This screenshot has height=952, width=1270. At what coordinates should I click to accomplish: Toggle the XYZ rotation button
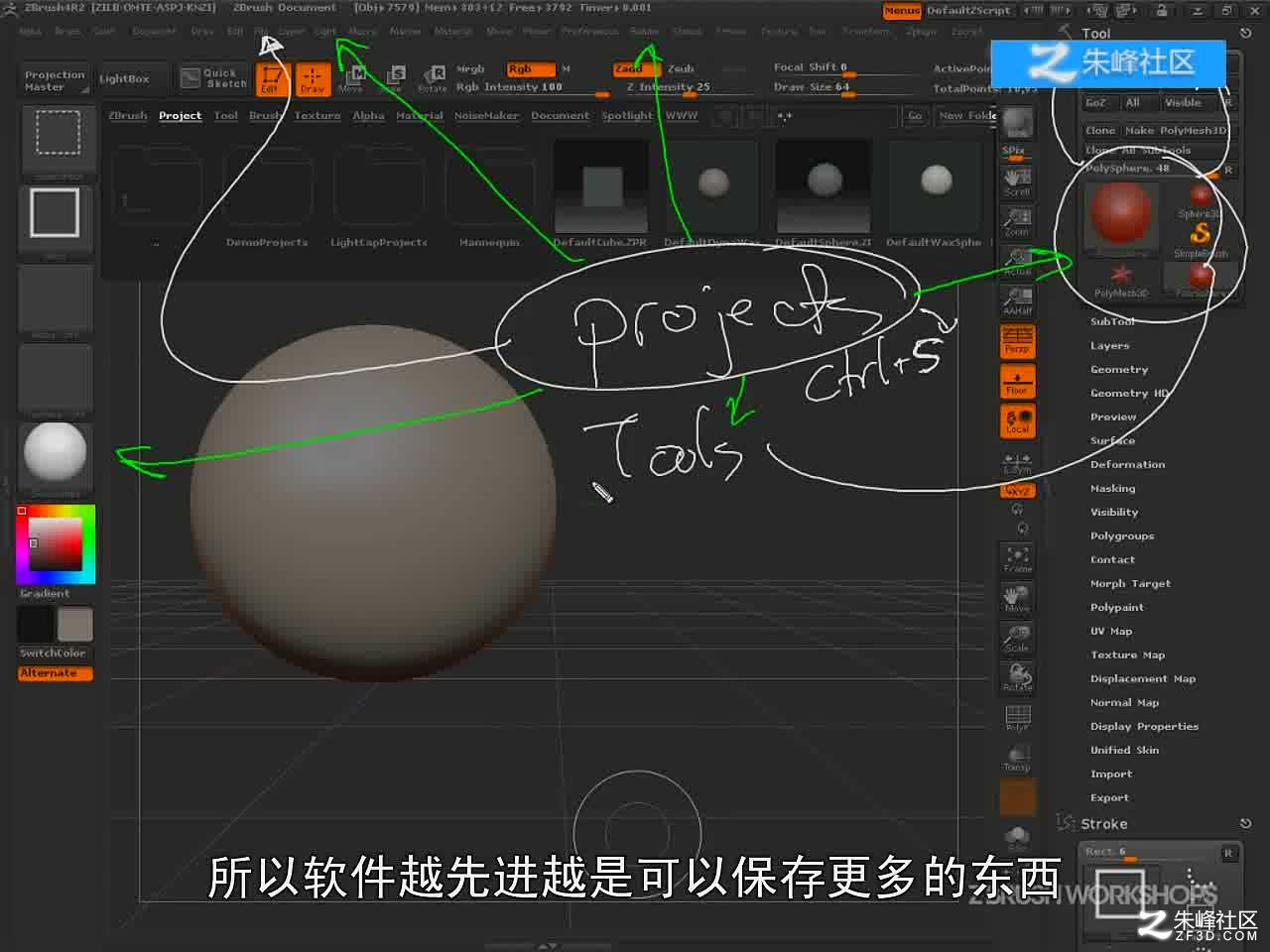coord(1017,491)
